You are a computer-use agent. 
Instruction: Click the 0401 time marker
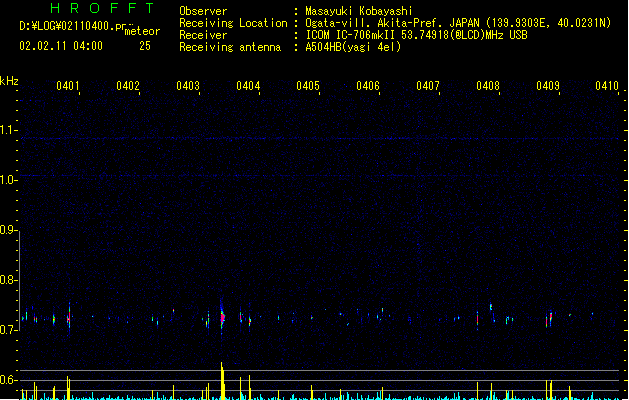(x=68, y=86)
